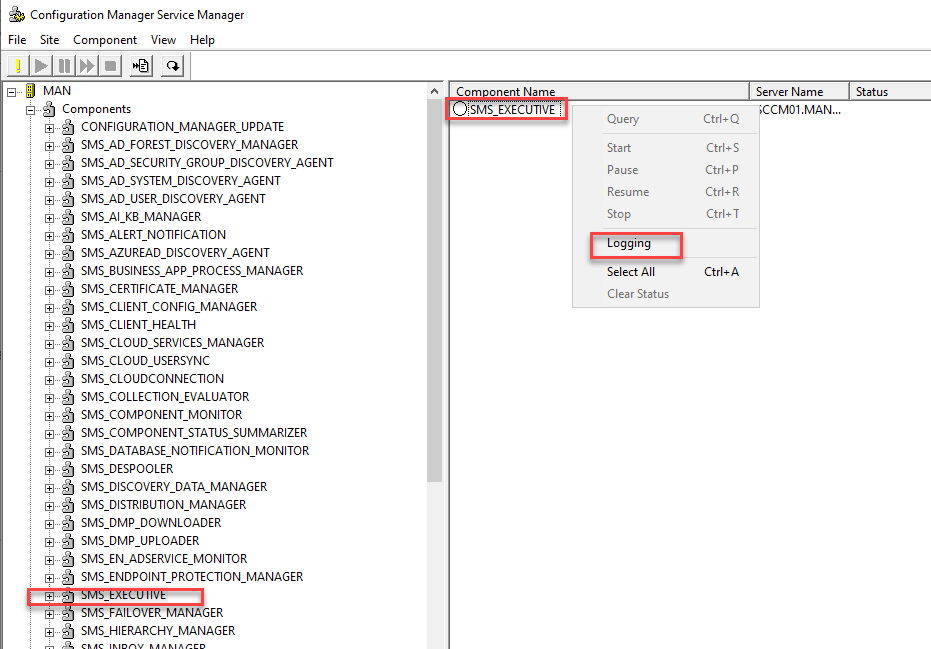Run a Query using the exclamation toolbar icon

(x=17, y=65)
